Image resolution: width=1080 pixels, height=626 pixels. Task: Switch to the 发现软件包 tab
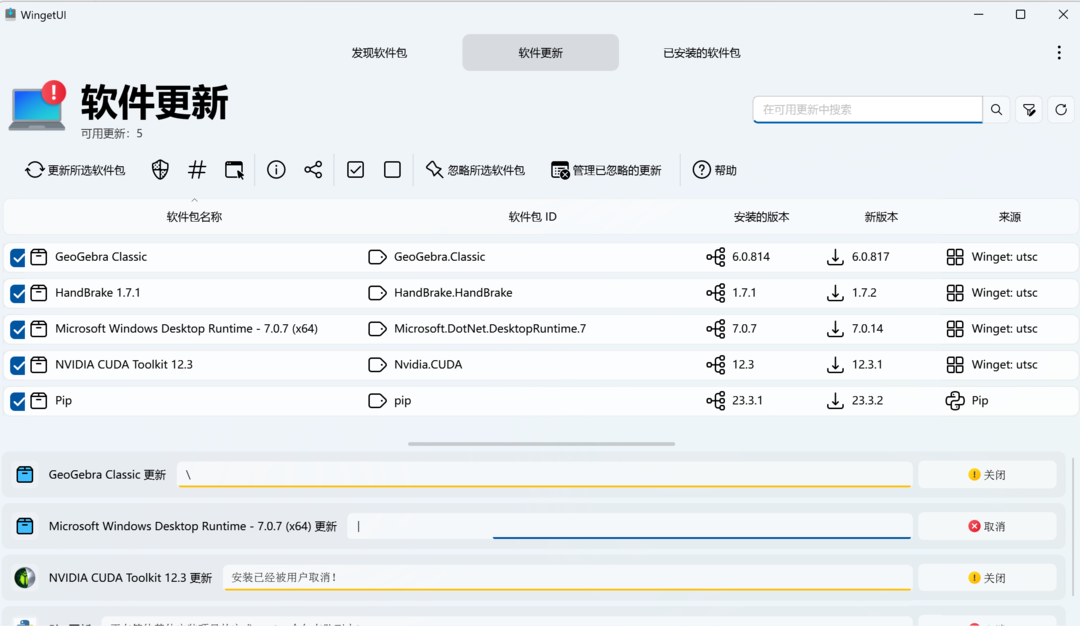(380, 52)
